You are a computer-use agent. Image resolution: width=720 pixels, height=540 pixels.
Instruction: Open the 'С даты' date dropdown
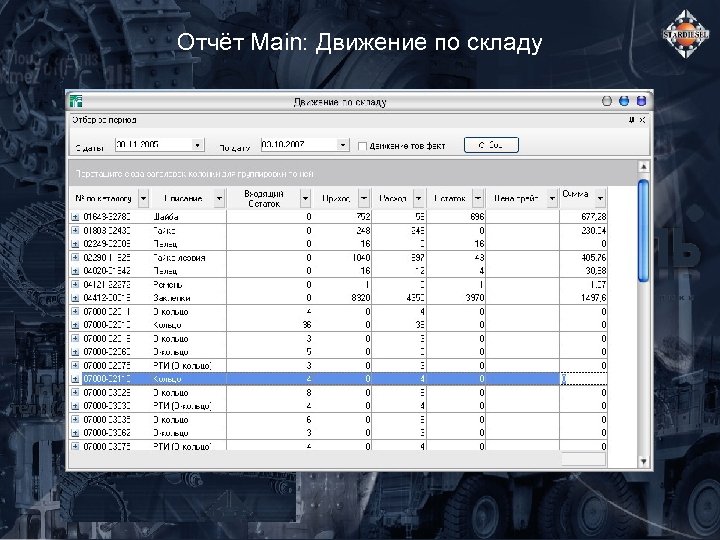[197, 145]
